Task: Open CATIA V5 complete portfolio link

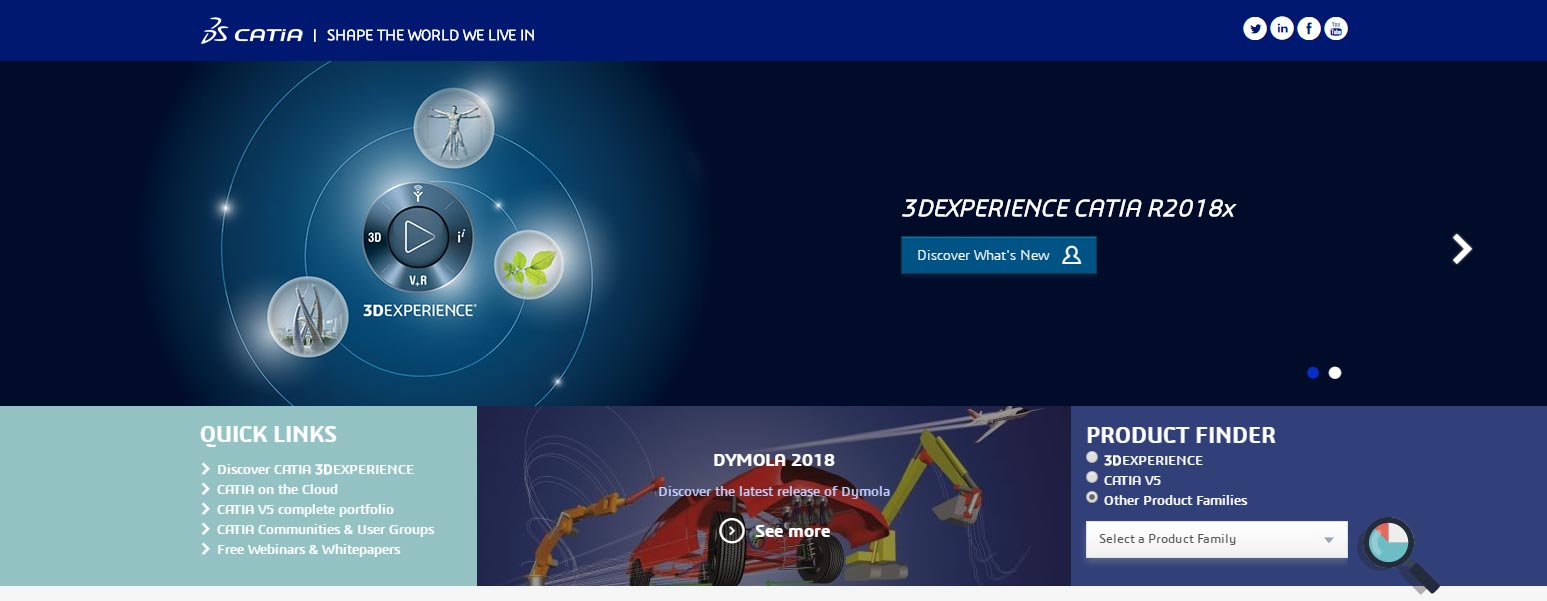Action: [x=305, y=509]
